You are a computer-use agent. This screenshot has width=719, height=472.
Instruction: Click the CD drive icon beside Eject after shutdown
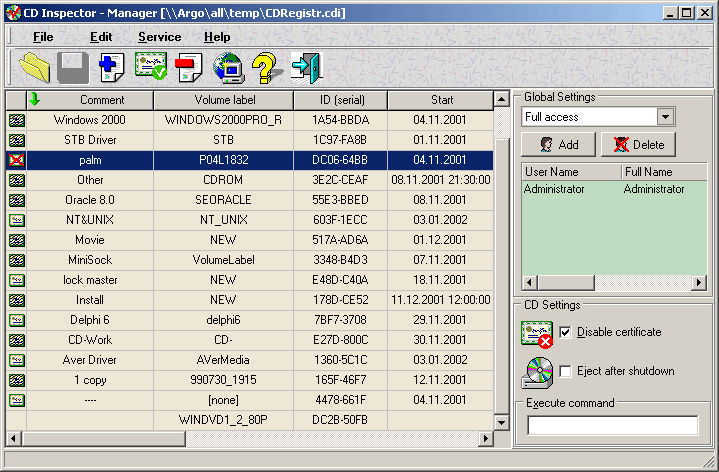537,373
